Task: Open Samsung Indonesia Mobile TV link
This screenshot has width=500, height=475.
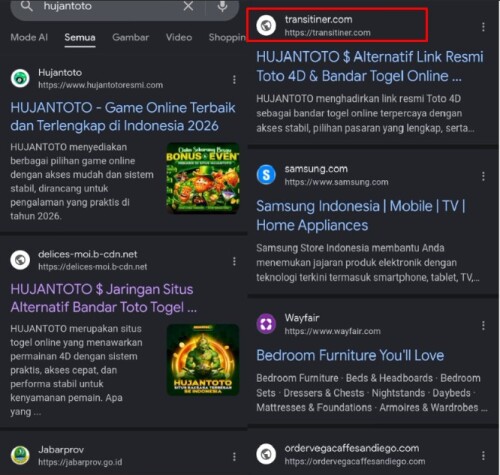Action: pyautogui.click(x=361, y=215)
